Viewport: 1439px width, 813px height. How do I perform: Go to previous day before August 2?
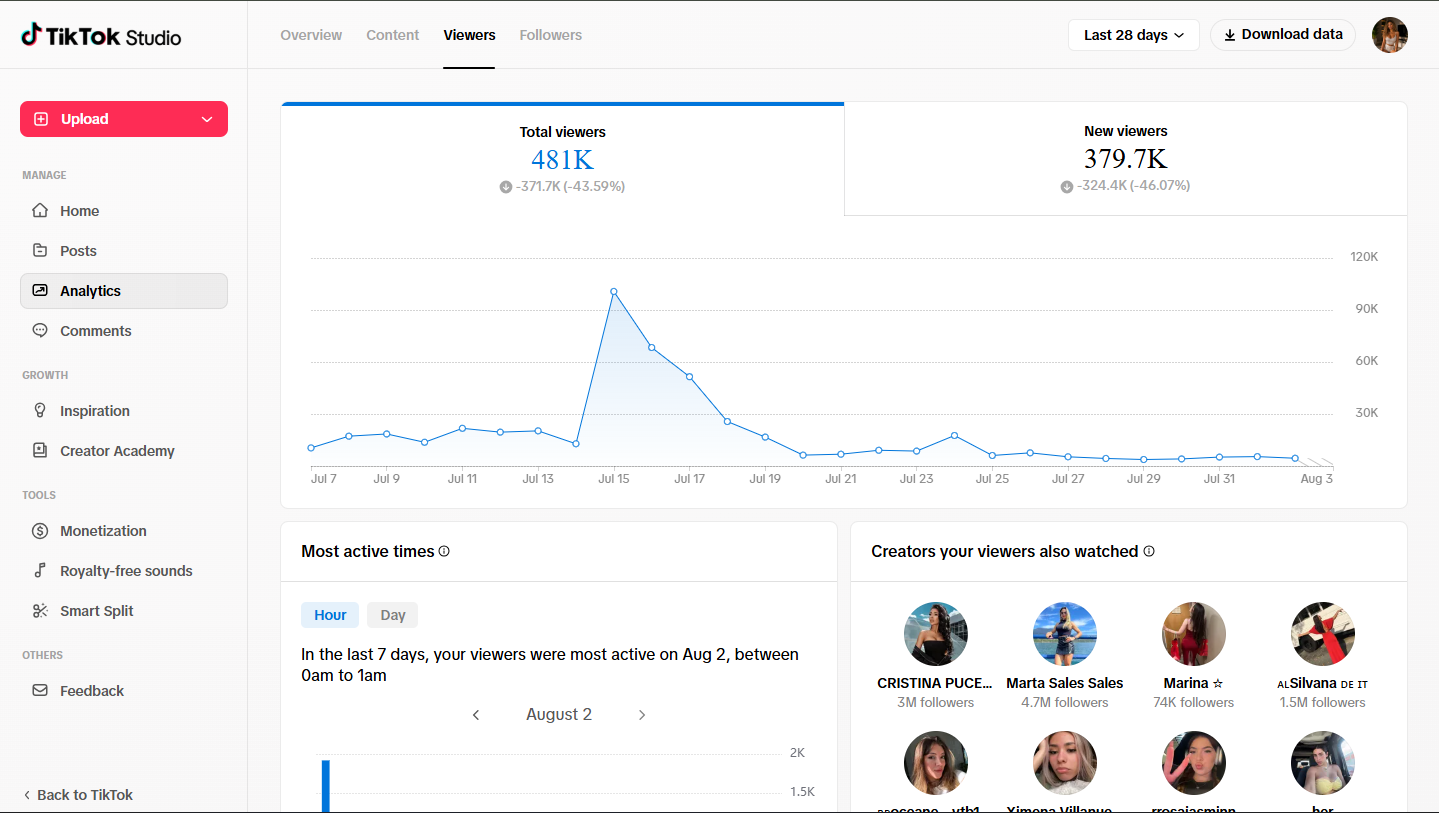click(476, 715)
